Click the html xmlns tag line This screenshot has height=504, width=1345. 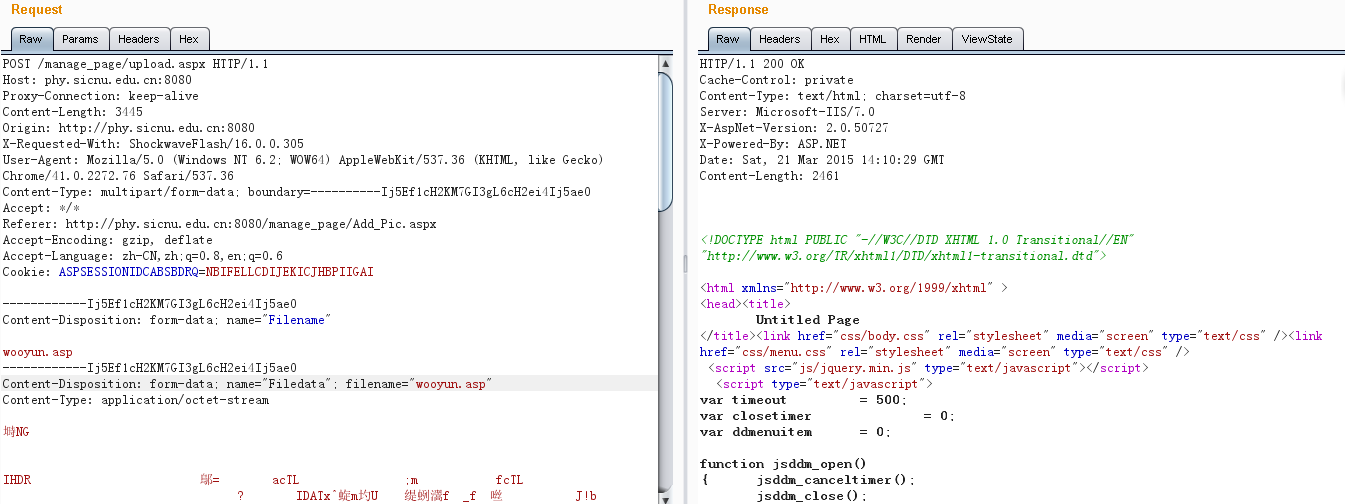[x=853, y=288]
